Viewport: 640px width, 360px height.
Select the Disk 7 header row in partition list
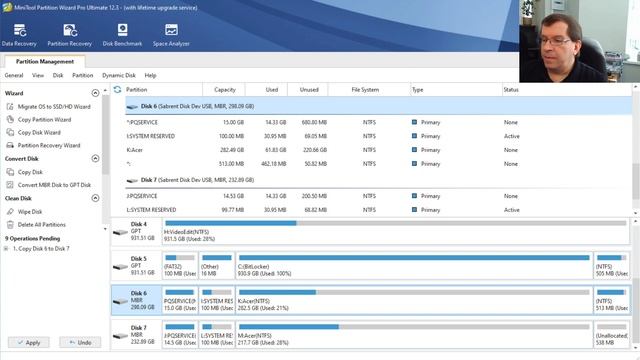[378, 180]
